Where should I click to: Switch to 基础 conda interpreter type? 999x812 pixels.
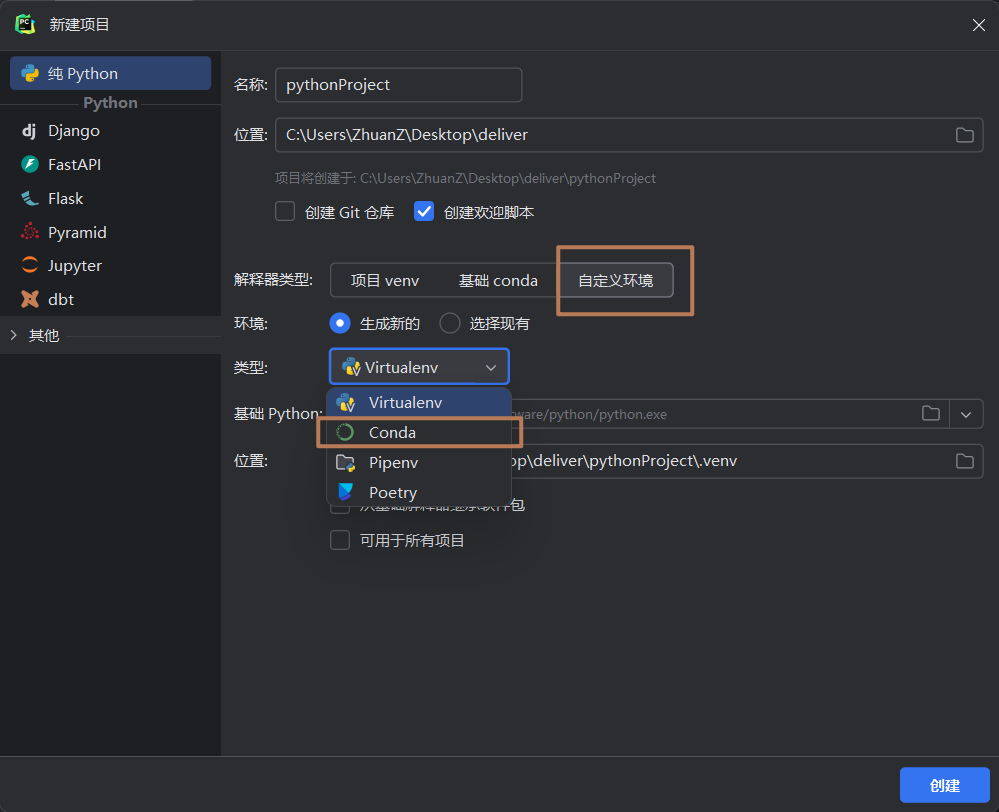[498, 280]
